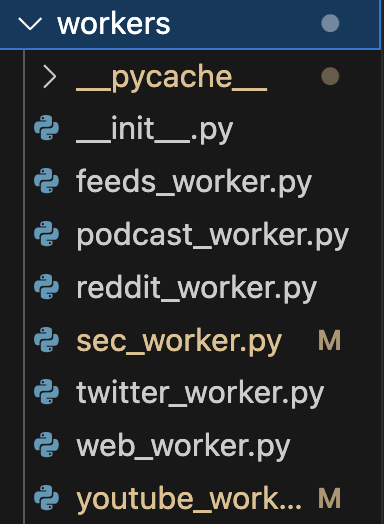Screen dimensions: 384x524
Task: Click the M badge on sec_worker.py
Action: [330, 340]
